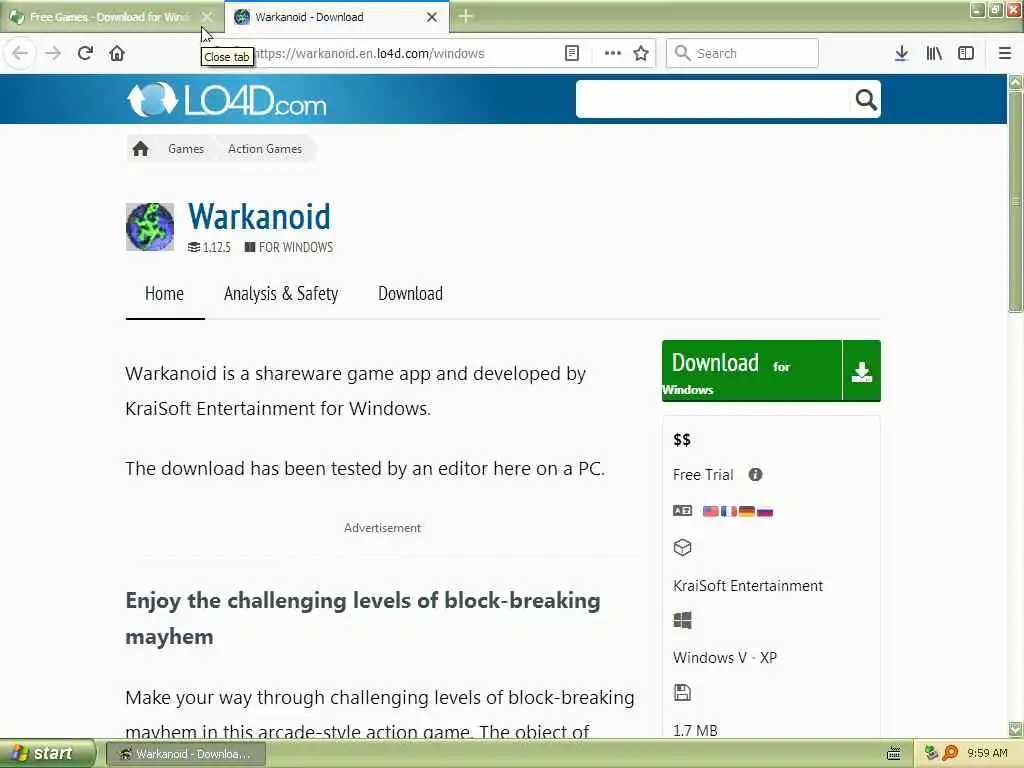Click the version 1.12.5 label
This screenshot has height=768, width=1024.
click(x=210, y=247)
